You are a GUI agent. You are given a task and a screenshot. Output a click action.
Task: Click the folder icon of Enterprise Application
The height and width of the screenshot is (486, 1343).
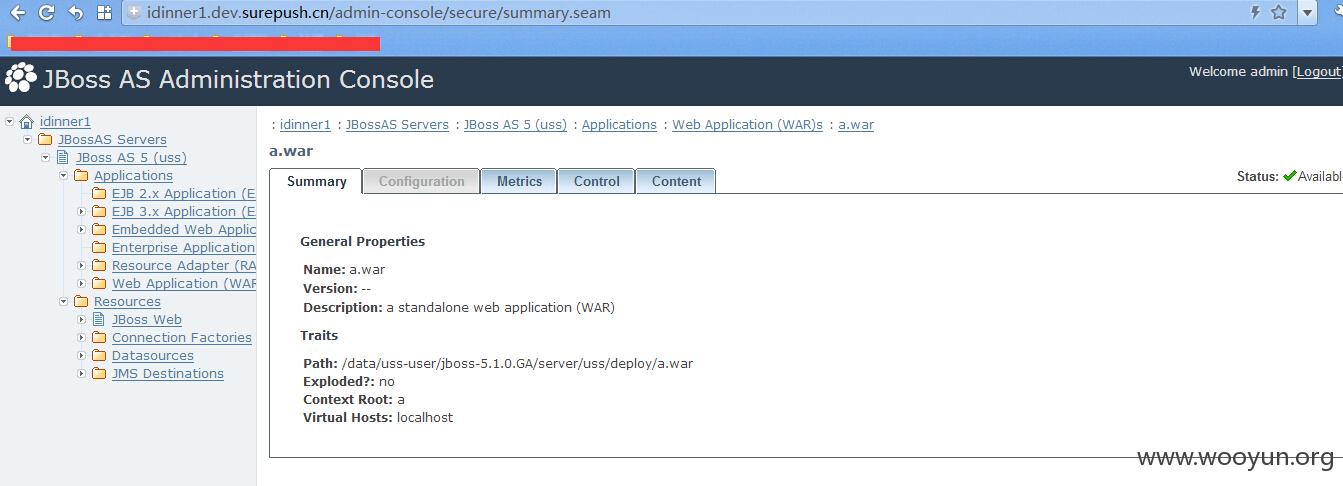[x=99, y=248]
